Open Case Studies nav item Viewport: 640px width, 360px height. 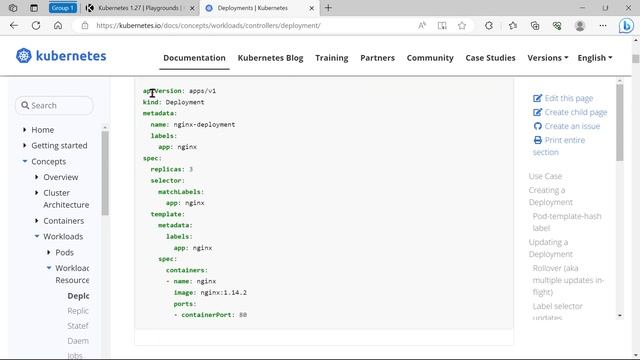click(490, 58)
